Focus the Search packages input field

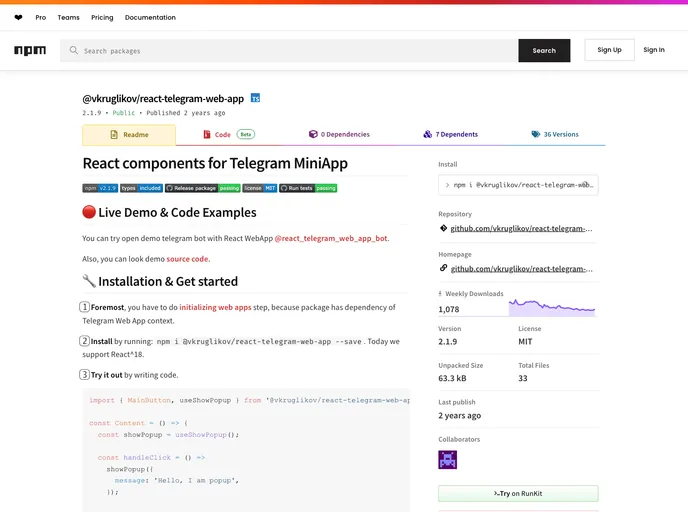[289, 50]
